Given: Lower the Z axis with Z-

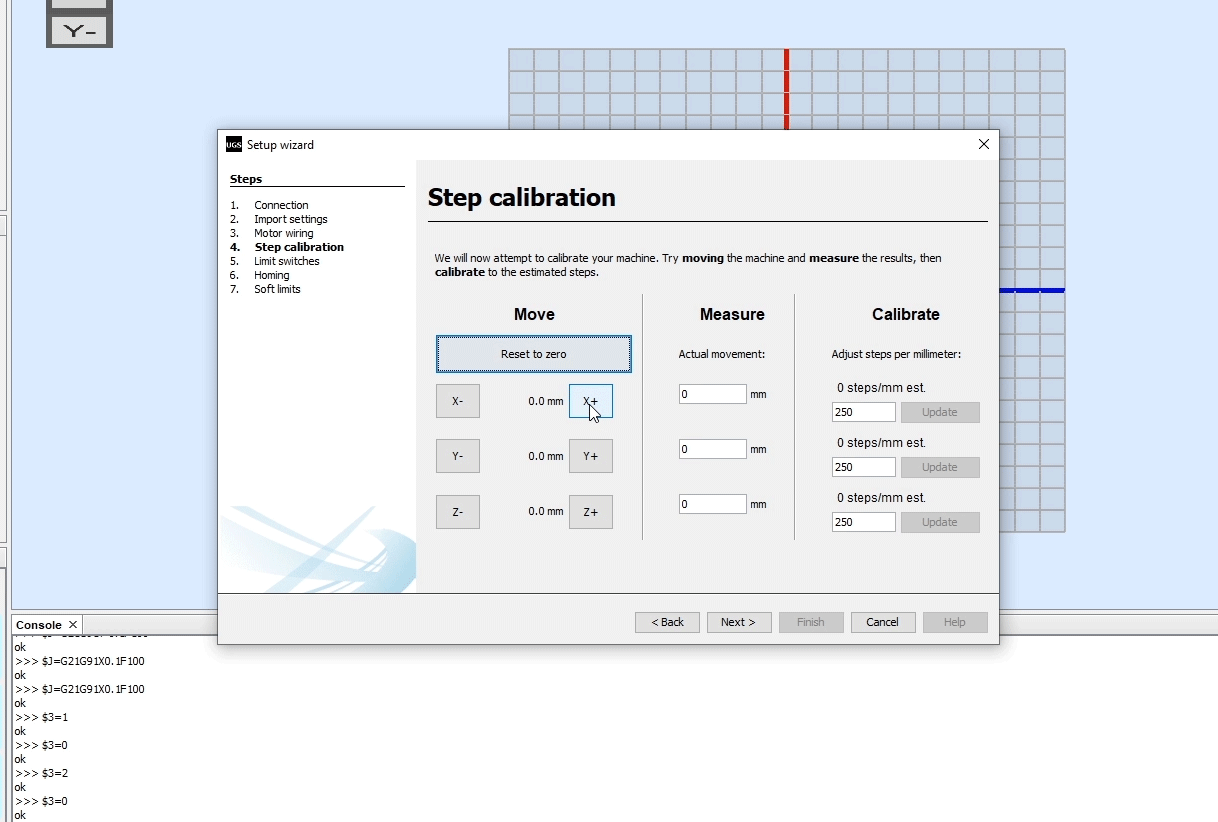Looking at the screenshot, I should click(x=457, y=511).
